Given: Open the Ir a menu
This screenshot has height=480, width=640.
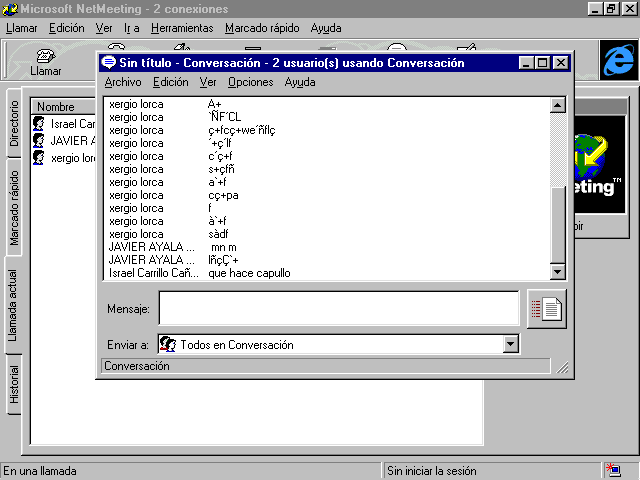Looking at the screenshot, I should 132,28.
